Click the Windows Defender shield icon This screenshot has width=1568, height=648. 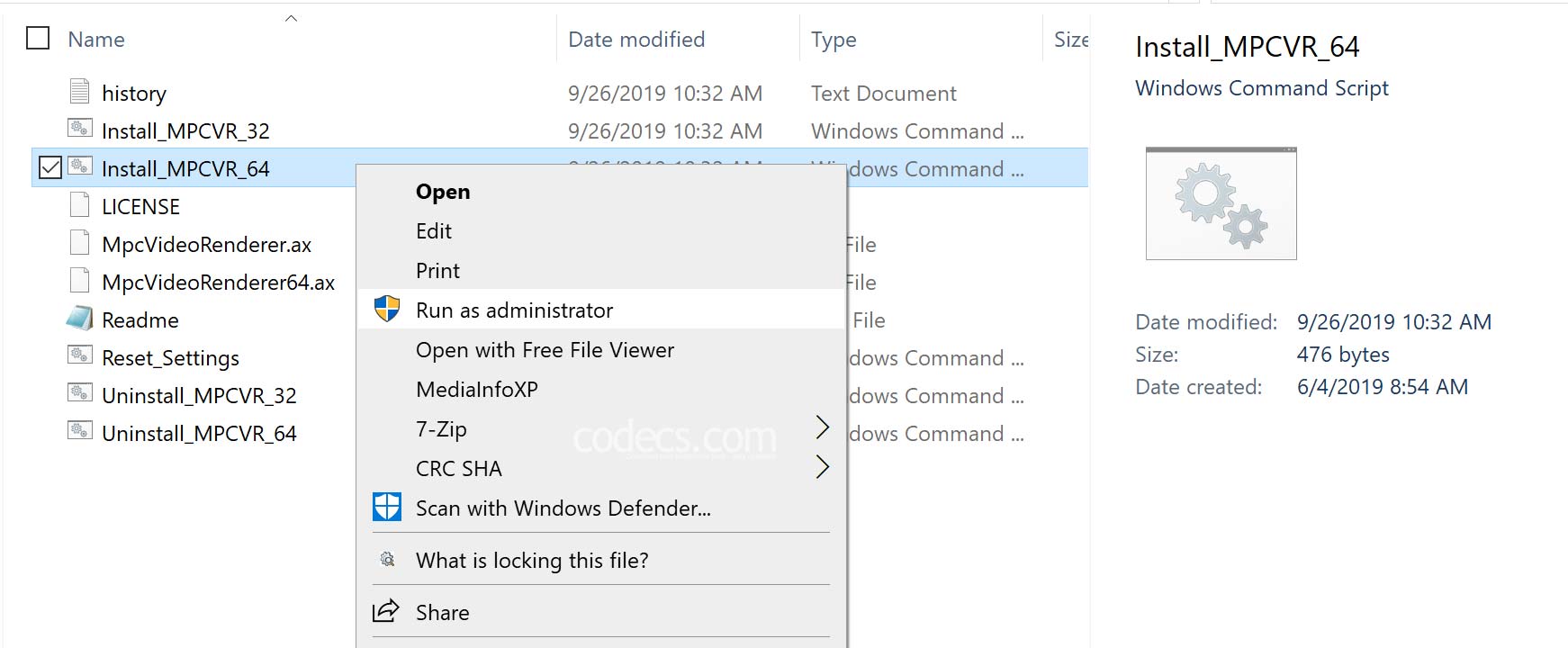(387, 507)
